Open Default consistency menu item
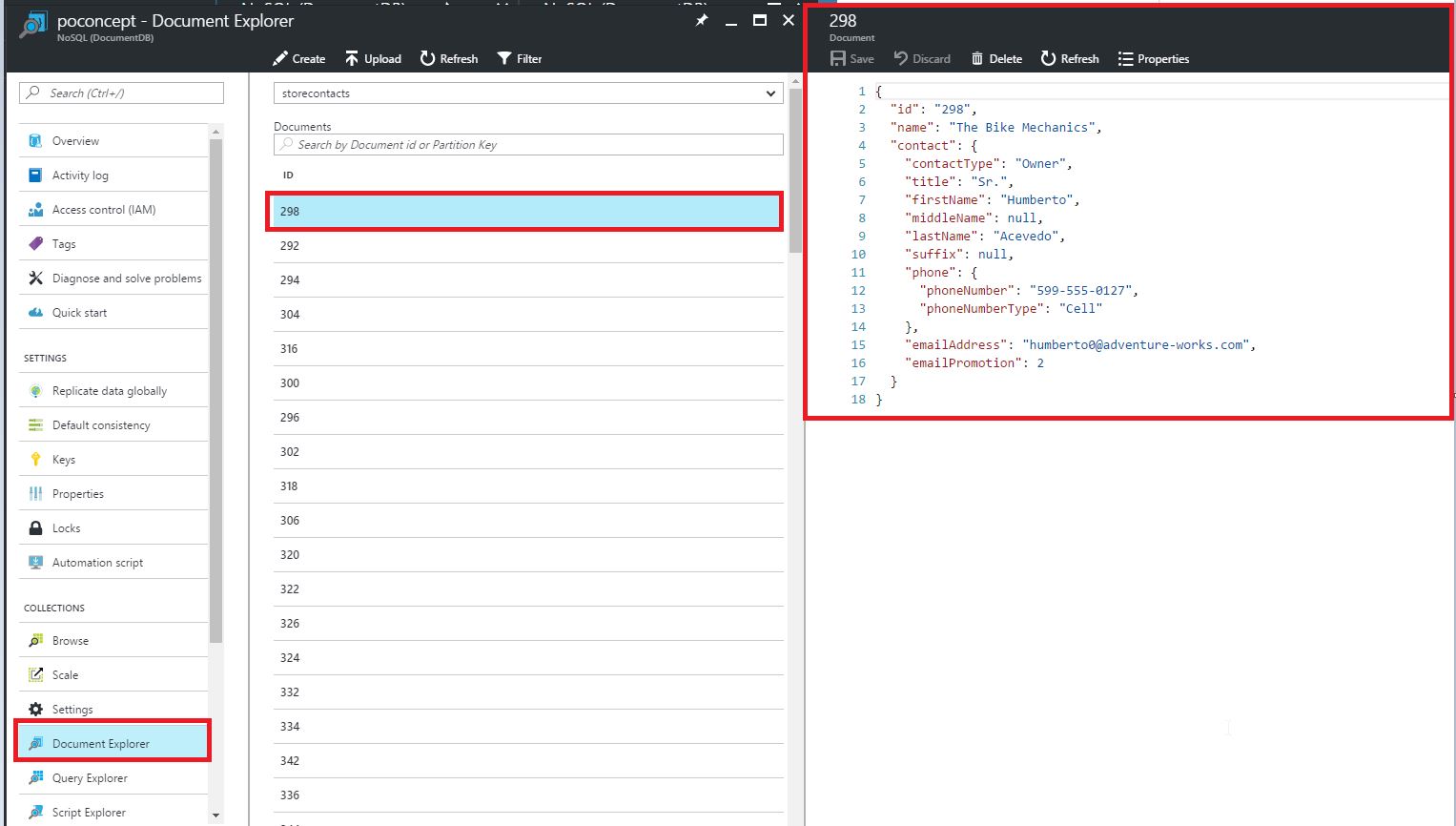This screenshot has height=826, width=1456. click(113, 425)
